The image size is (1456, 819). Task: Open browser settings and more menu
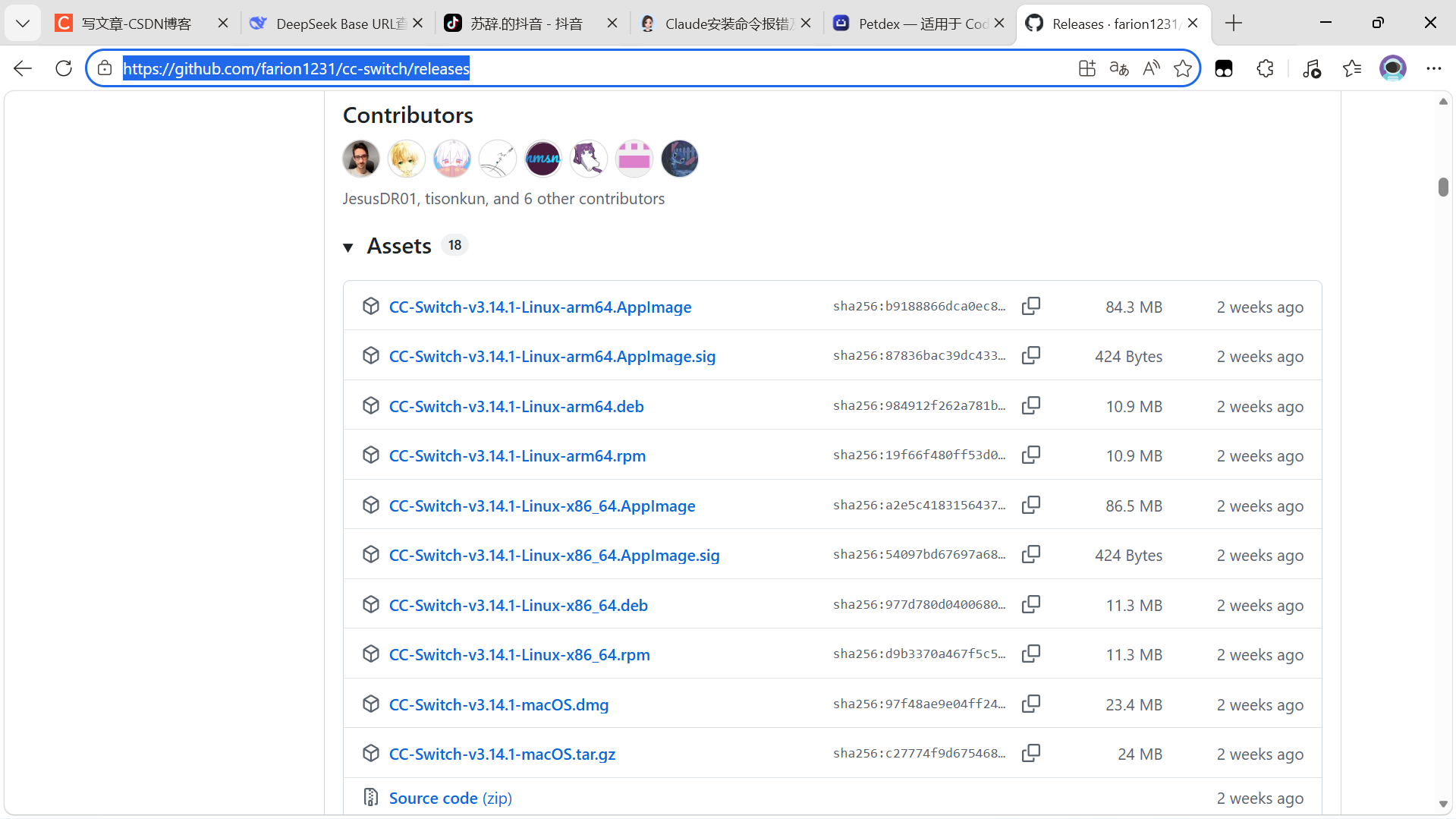pos(1433,68)
